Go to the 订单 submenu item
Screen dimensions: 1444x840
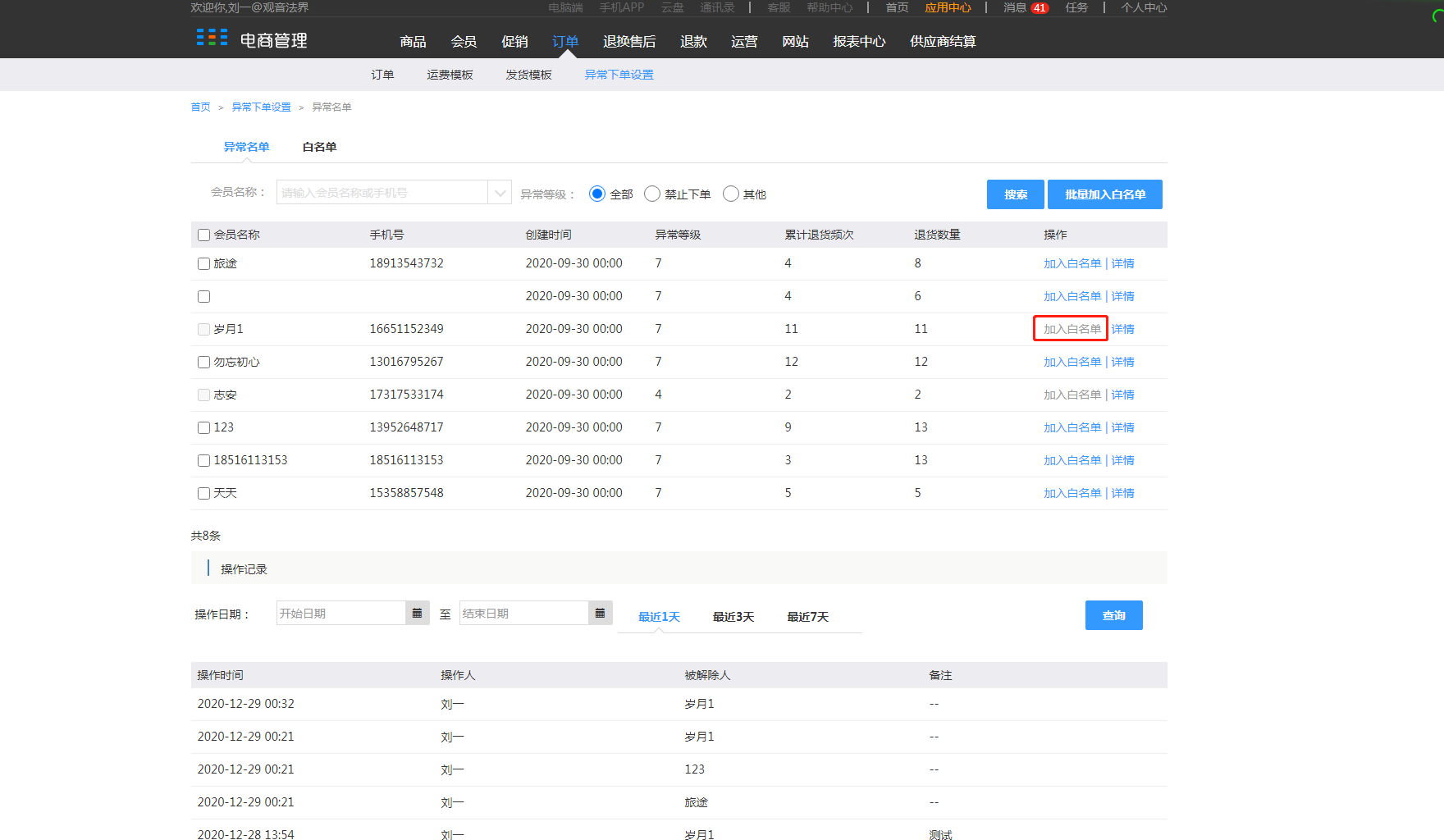[382, 75]
